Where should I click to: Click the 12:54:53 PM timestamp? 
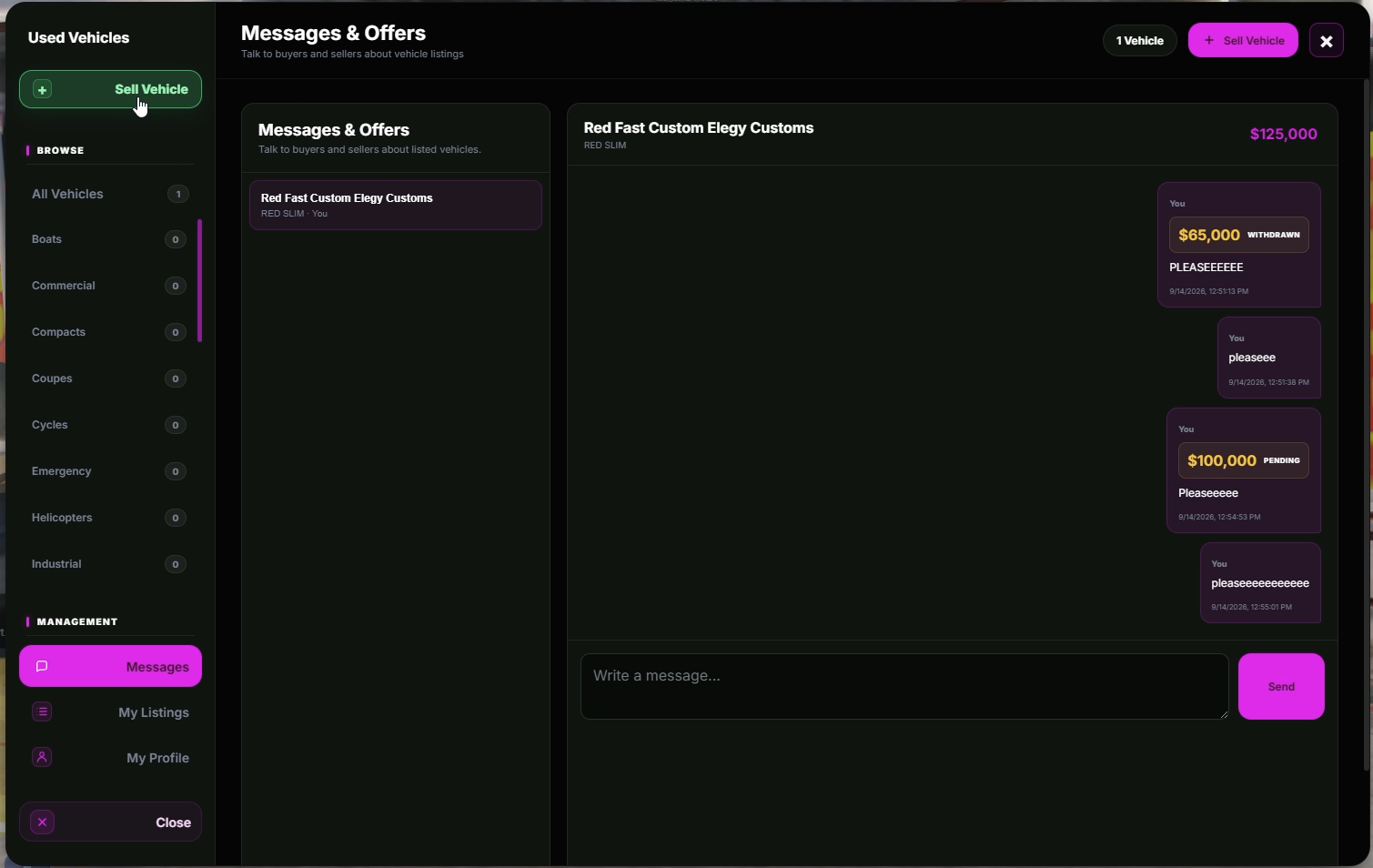tap(1219, 517)
